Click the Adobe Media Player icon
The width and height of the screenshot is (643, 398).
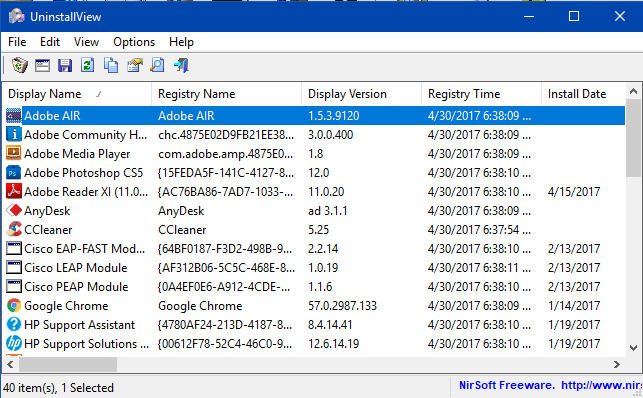[x=14, y=153]
